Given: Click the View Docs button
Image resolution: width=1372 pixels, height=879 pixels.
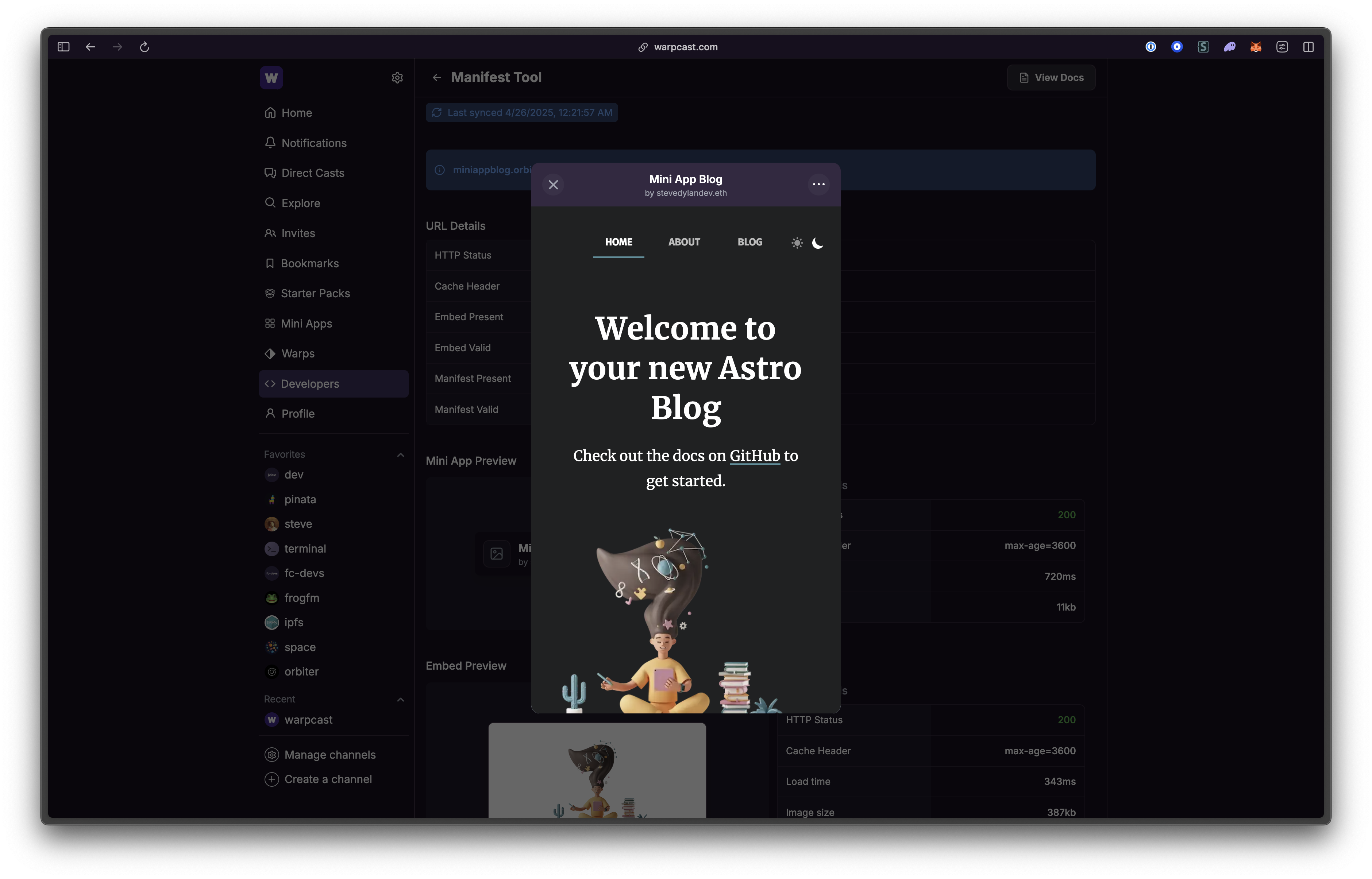Looking at the screenshot, I should (x=1051, y=78).
